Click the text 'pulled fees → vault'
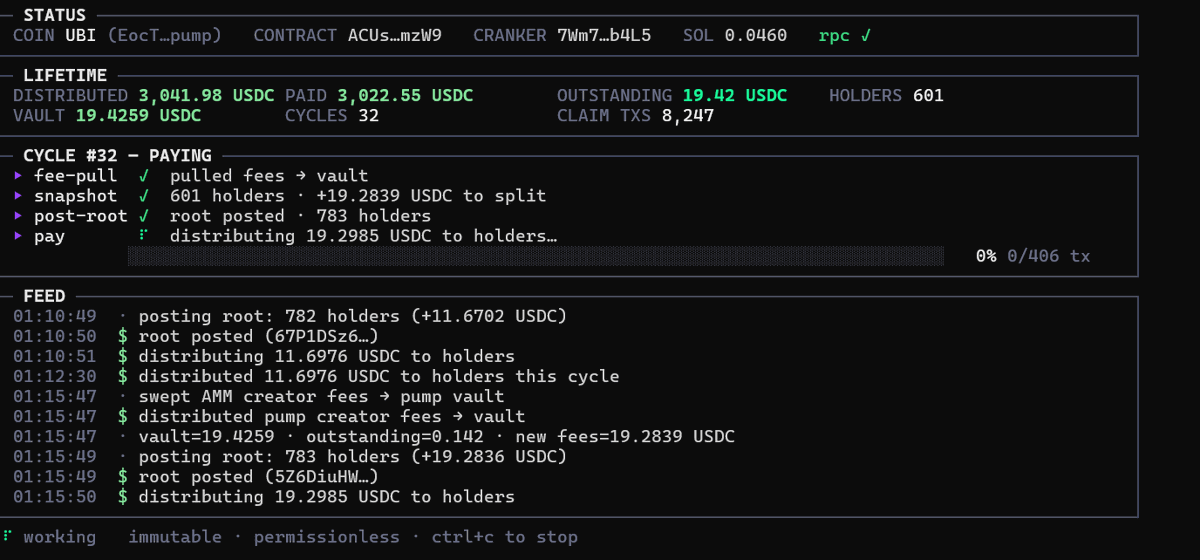Screen dimensions: 1200x560 coord(269,176)
